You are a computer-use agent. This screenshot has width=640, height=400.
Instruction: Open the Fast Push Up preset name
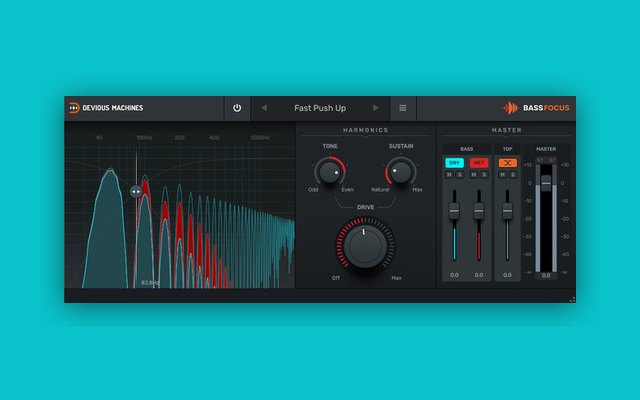point(320,108)
